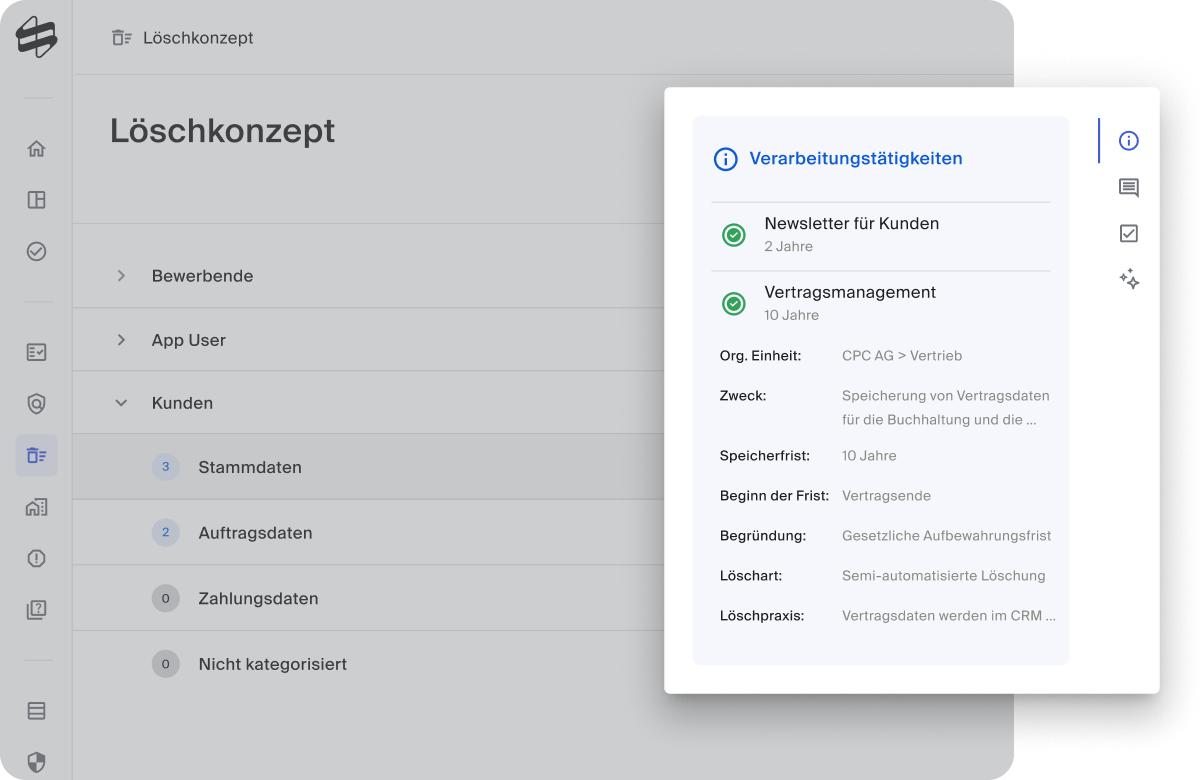Click the 'Löschart:' label

[751, 576]
